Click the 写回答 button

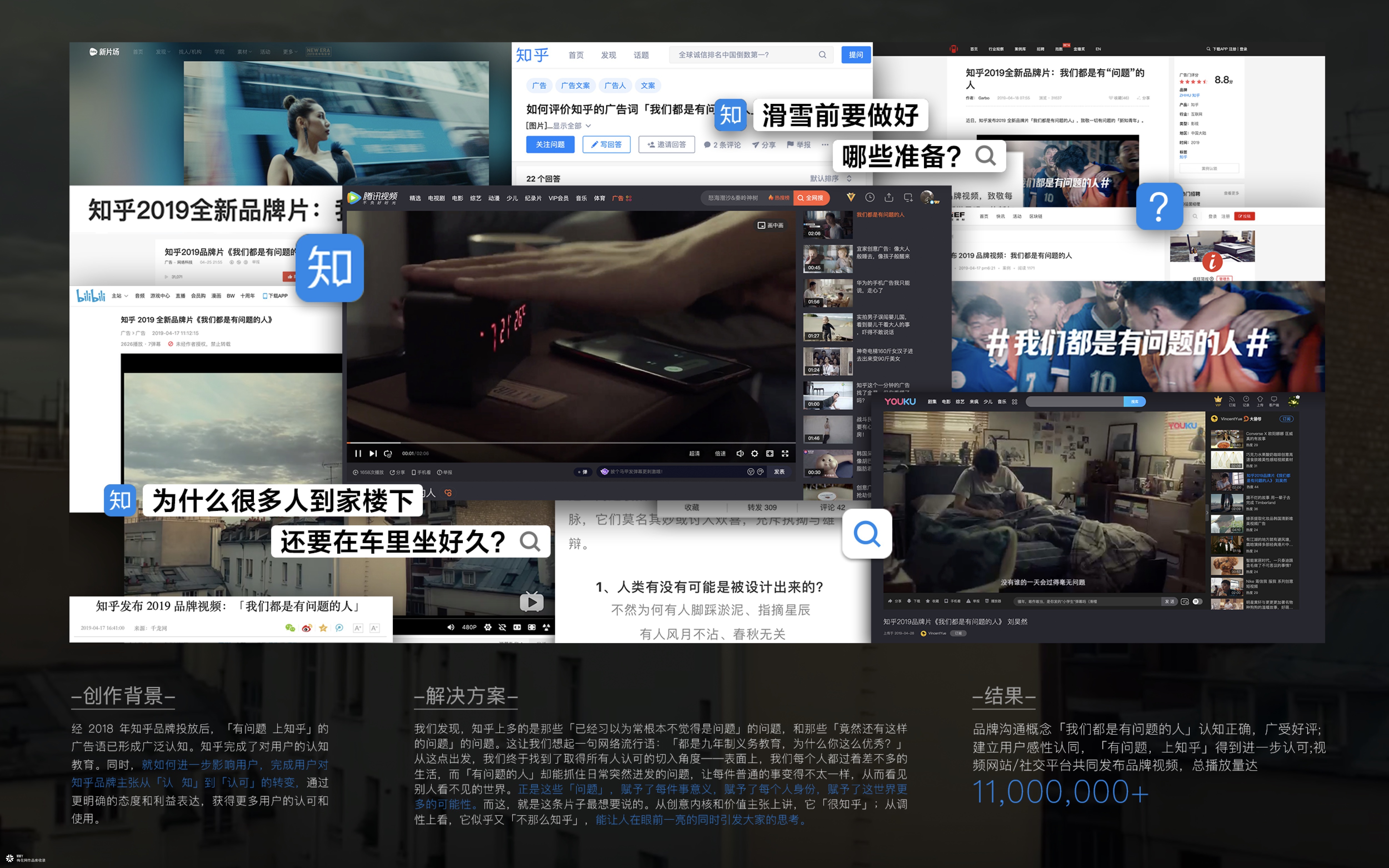(x=606, y=145)
